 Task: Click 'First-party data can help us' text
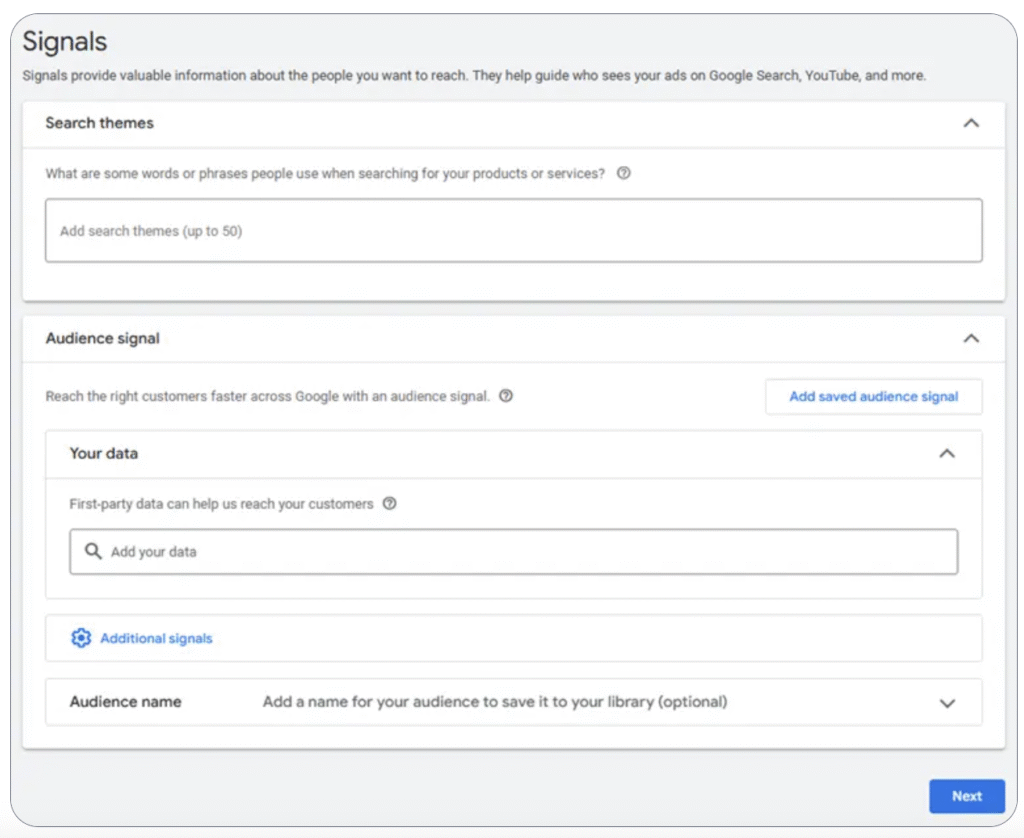coord(221,504)
